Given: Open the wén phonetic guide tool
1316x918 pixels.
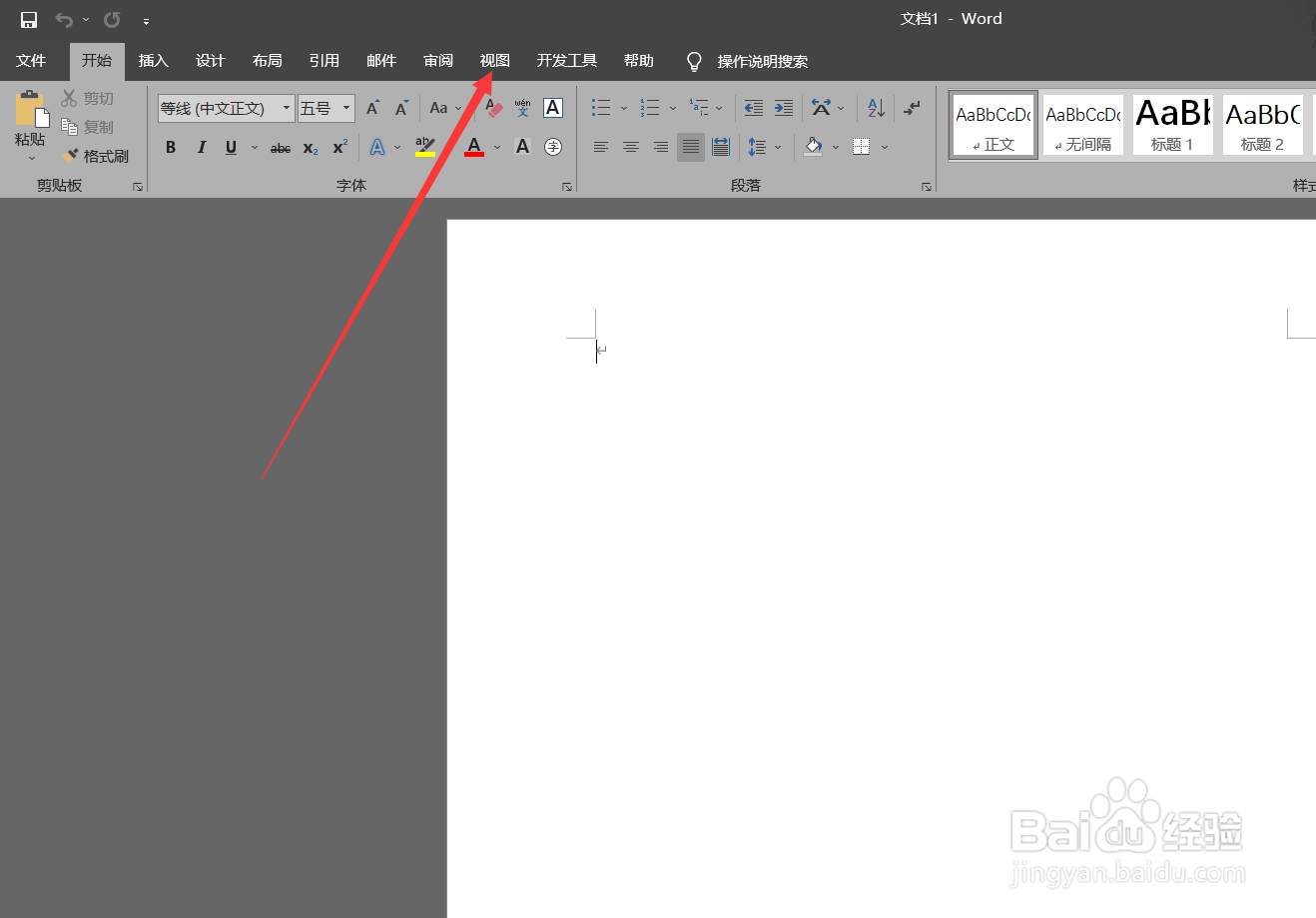Looking at the screenshot, I should (523, 108).
